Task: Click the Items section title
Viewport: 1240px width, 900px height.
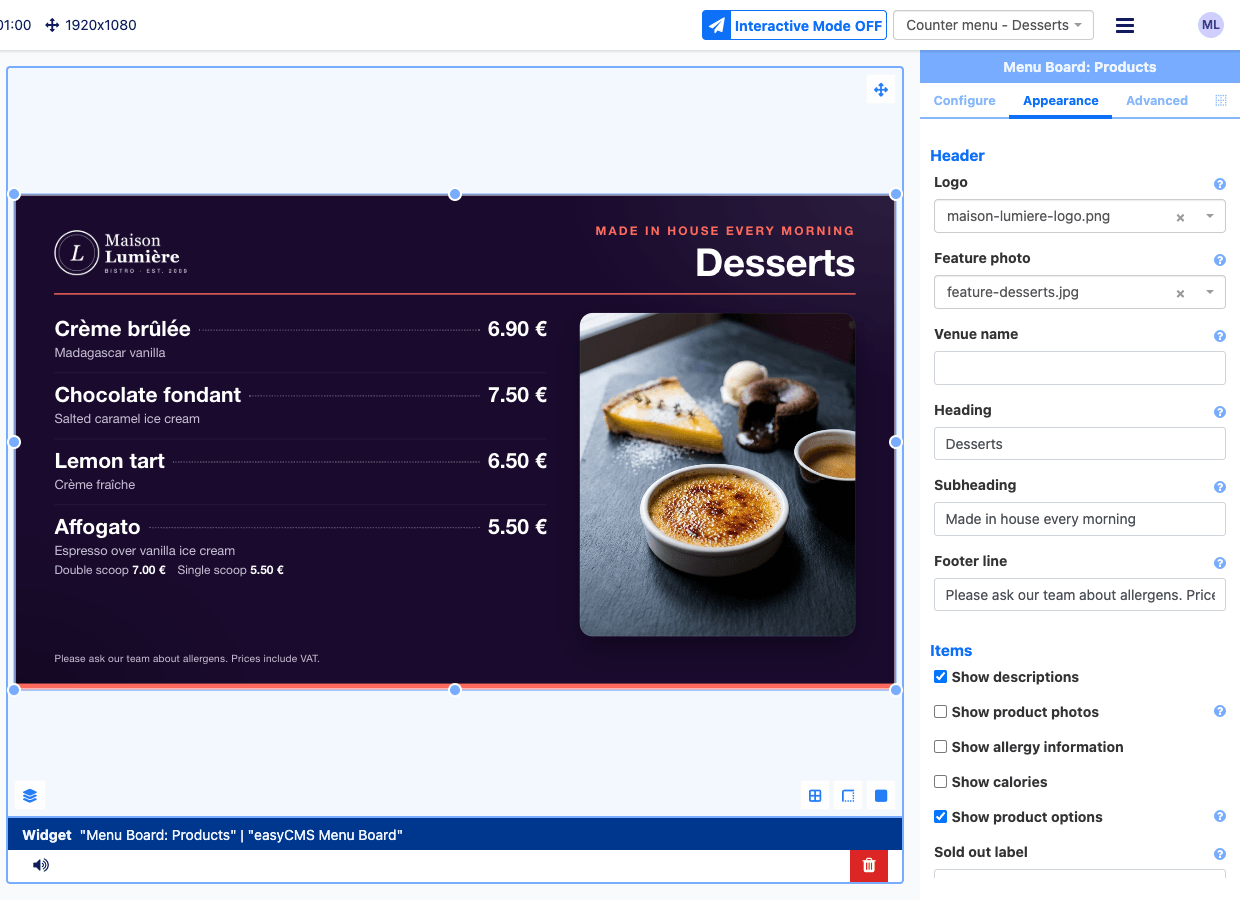Action: pos(951,650)
